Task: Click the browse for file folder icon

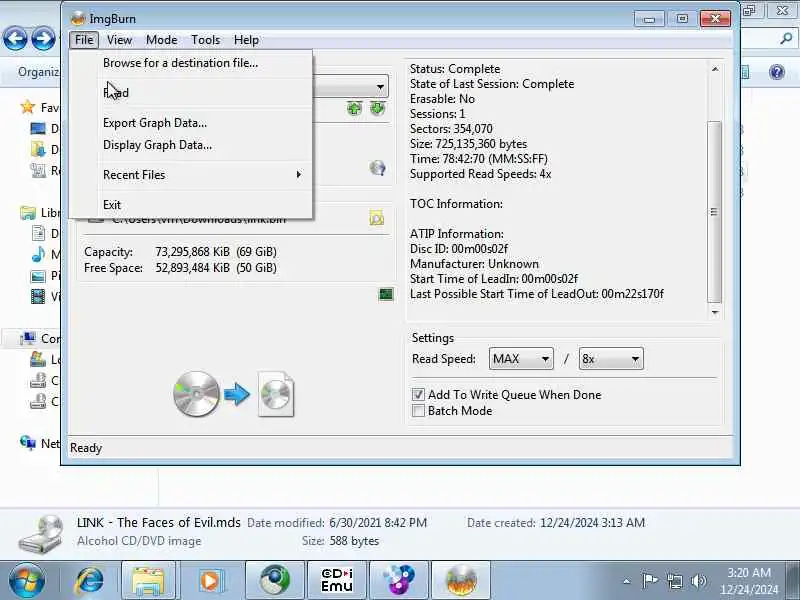Action: (377, 218)
